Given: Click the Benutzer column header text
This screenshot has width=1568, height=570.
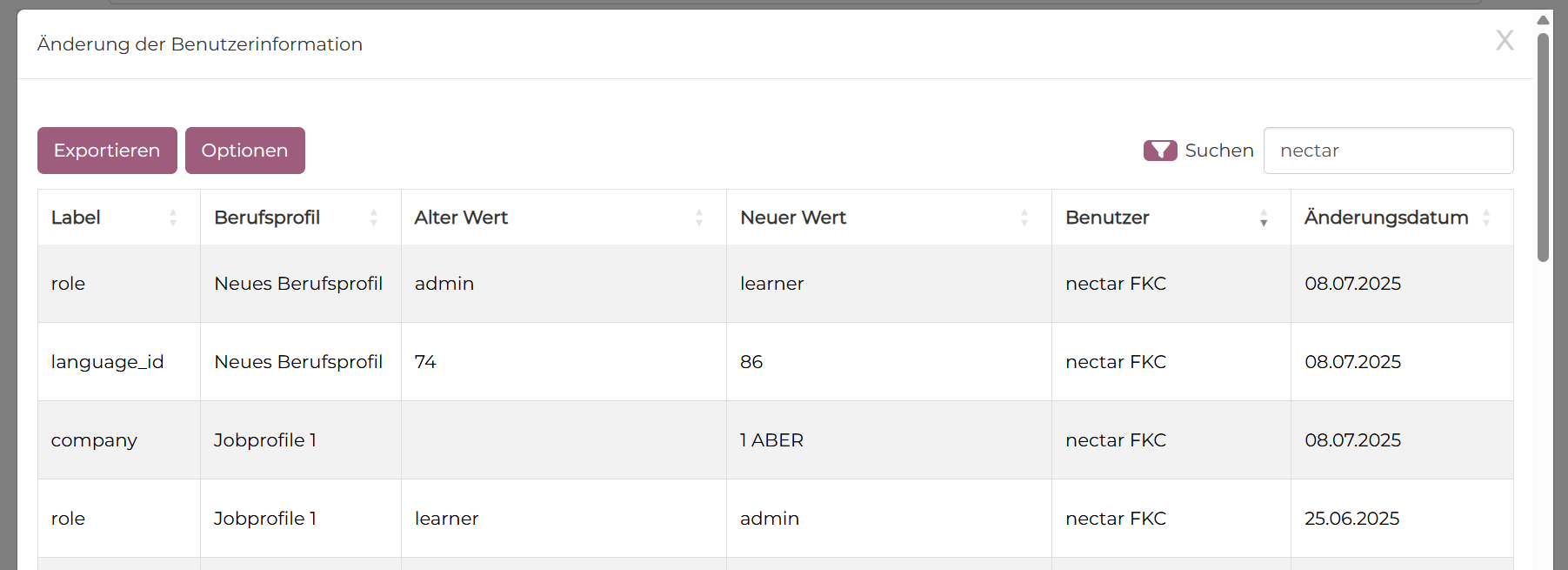Looking at the screenshot, I should point(1107,218).
